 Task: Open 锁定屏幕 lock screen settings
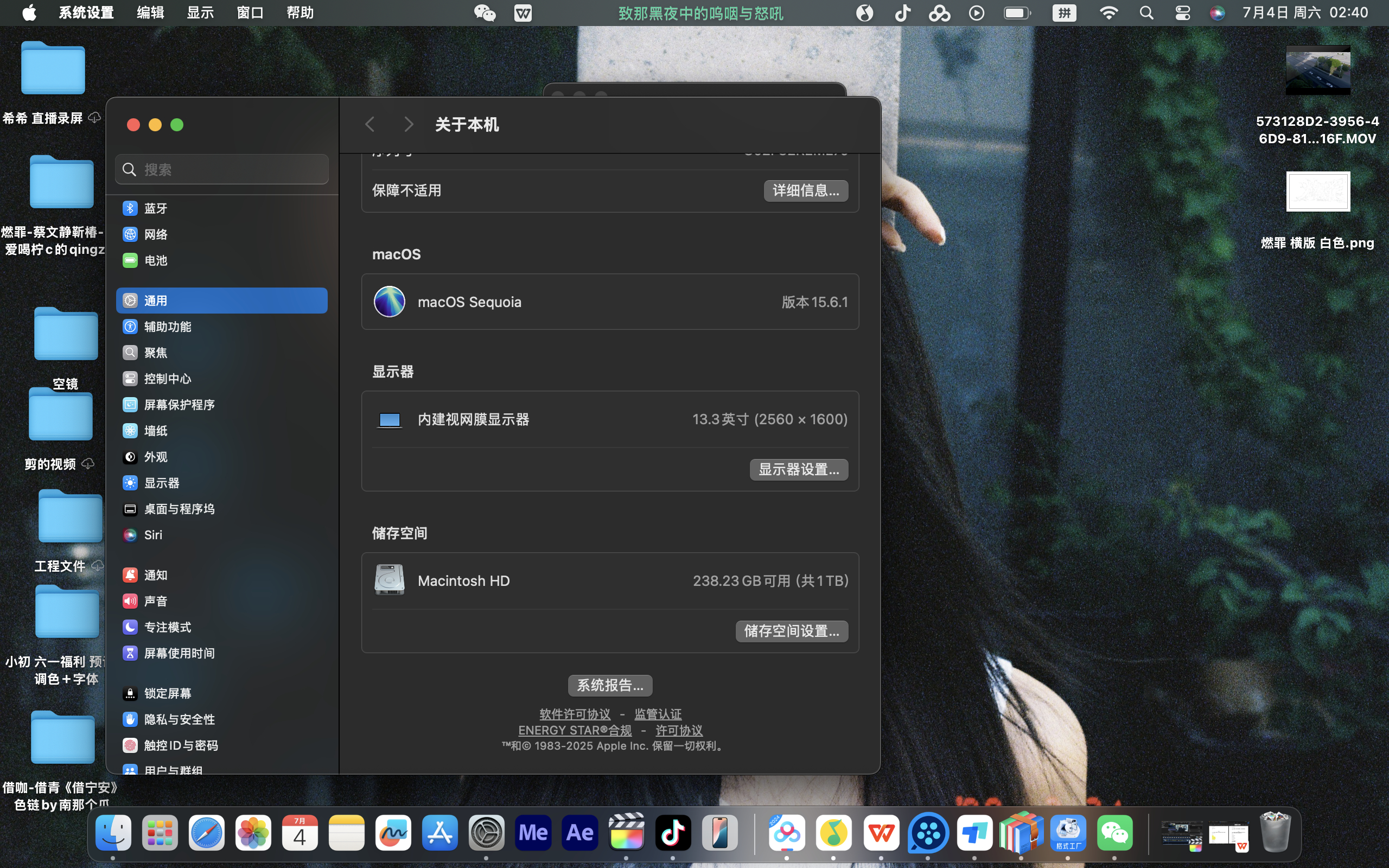pos(221,693)
